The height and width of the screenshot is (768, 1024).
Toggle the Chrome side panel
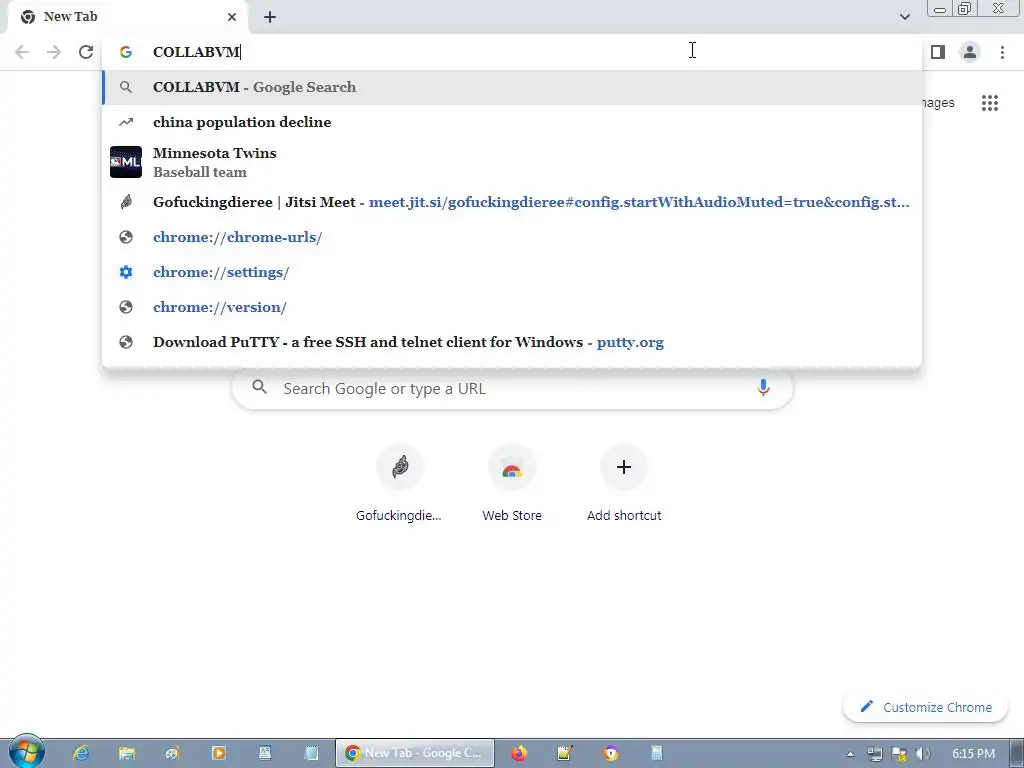click(938, 52)
